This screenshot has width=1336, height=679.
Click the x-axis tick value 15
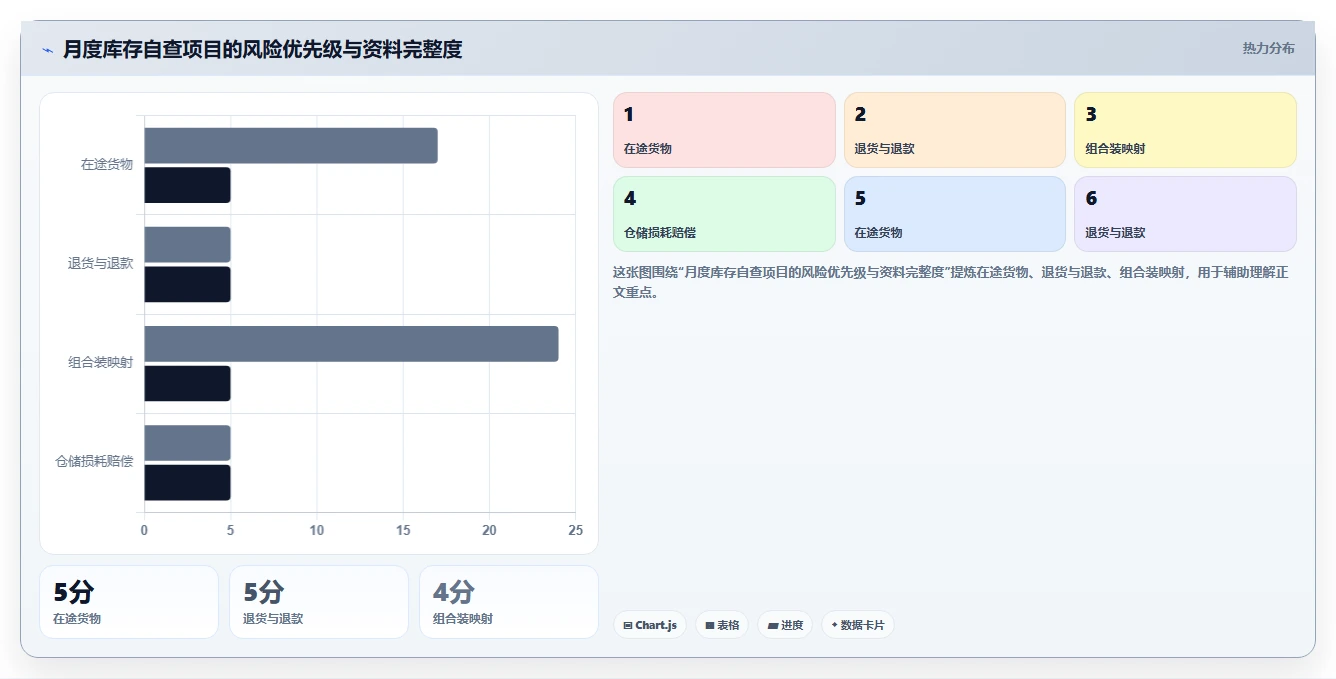[403, 530]
